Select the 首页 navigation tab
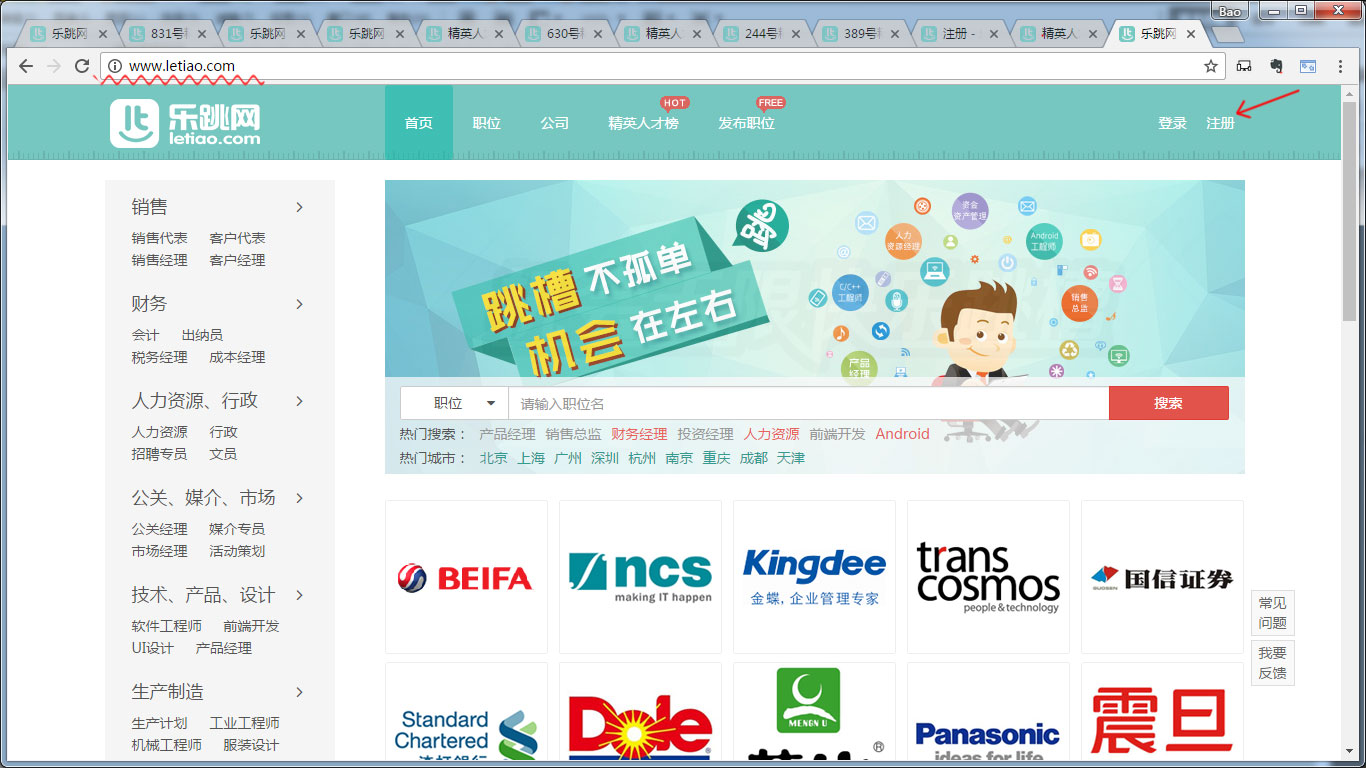 pyautogui.click(x=419, y=123)
